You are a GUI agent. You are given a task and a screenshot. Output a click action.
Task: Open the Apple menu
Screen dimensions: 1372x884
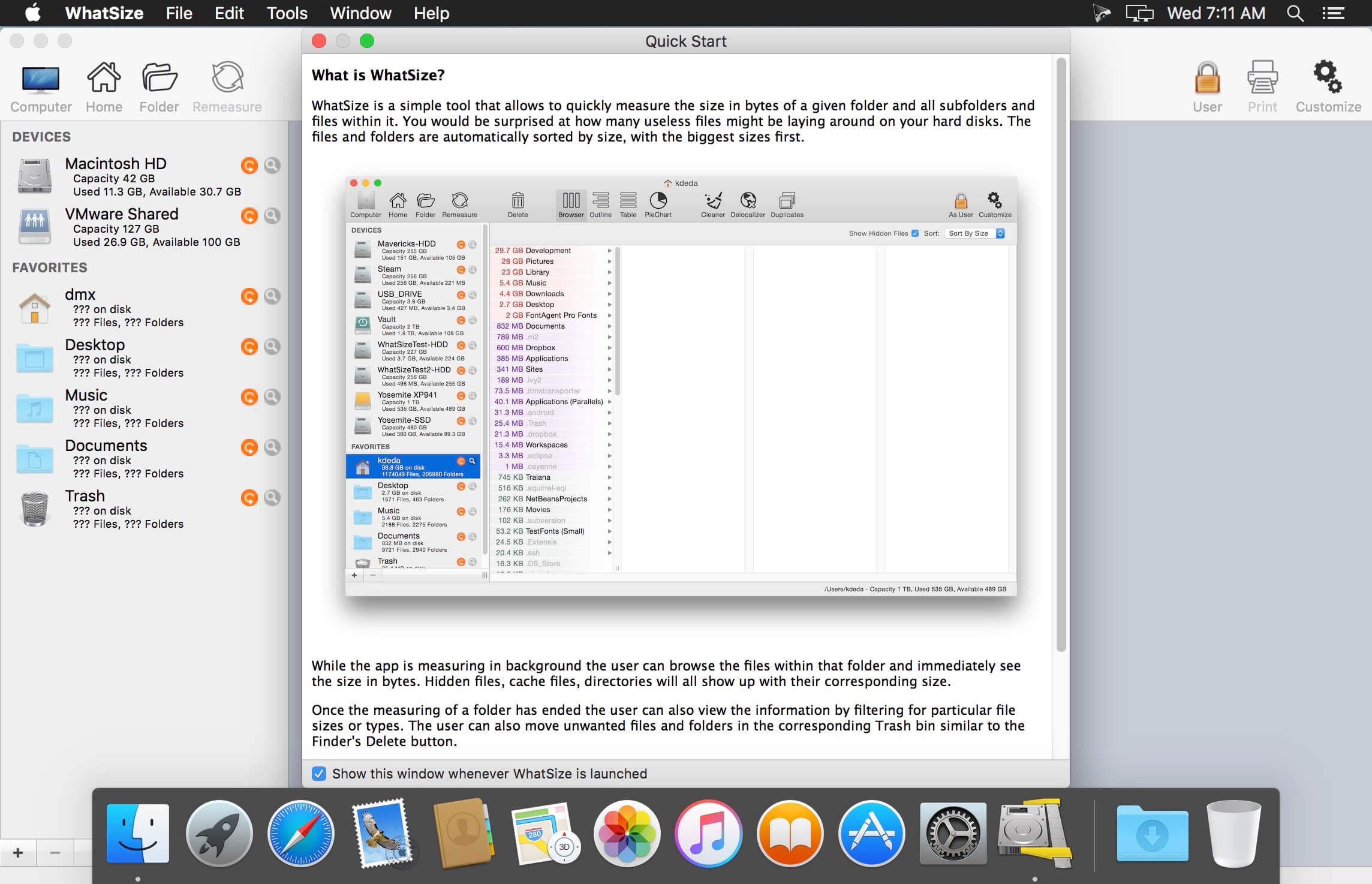point(33,13)
